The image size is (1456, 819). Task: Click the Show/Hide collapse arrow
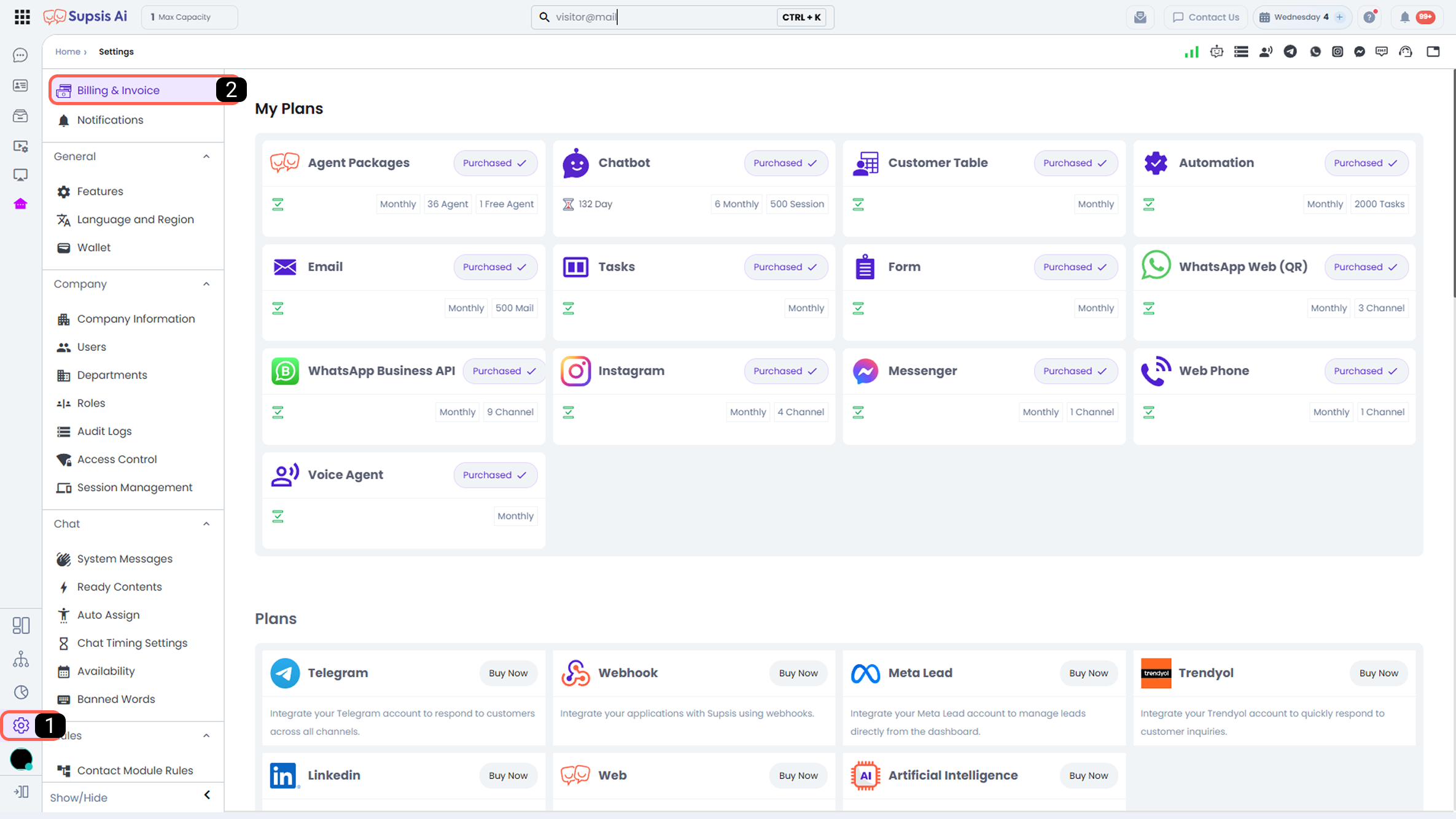[x=207, y=795]
